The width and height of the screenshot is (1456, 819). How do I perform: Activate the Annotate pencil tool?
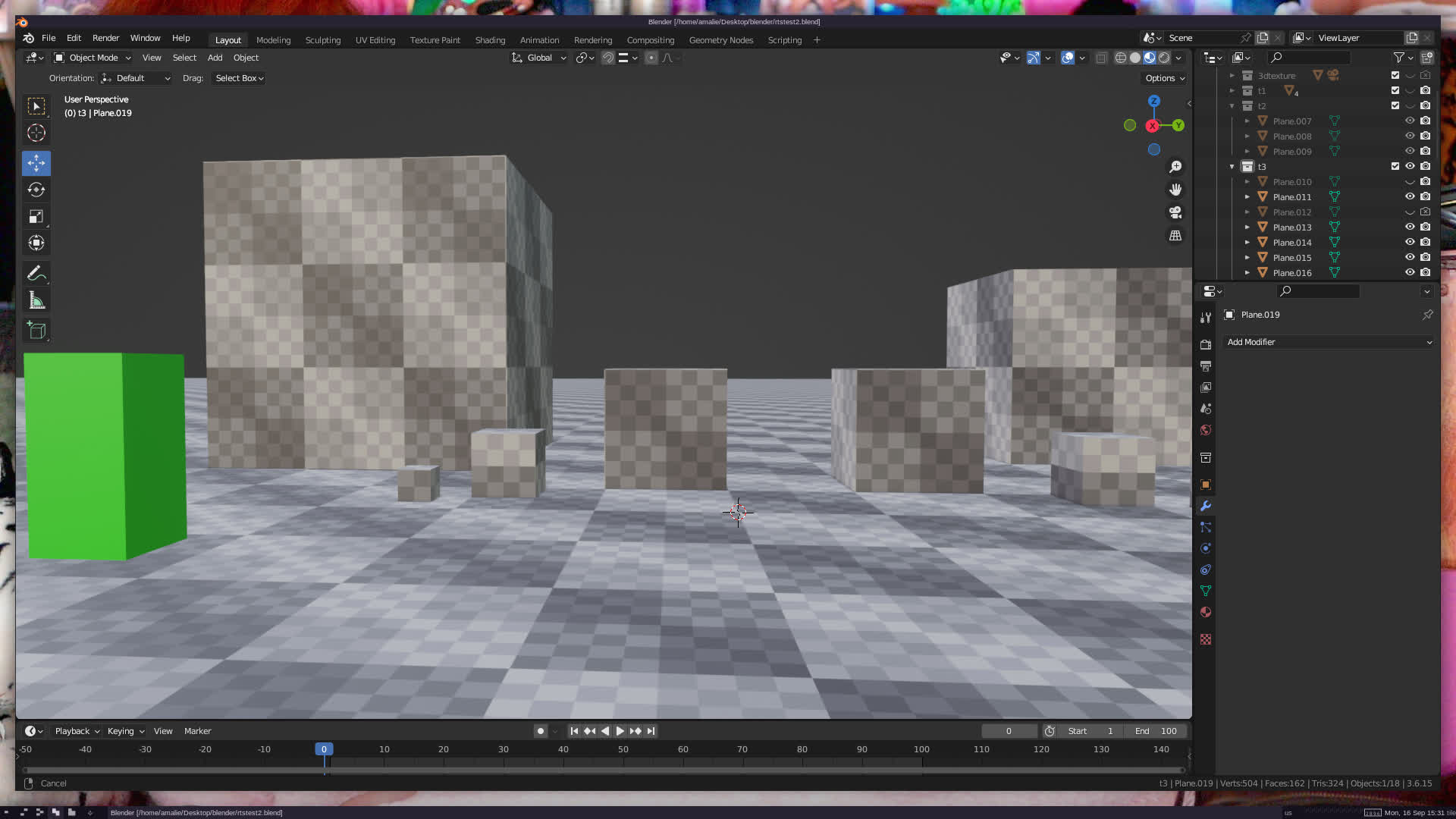click(x=36, y=273)
